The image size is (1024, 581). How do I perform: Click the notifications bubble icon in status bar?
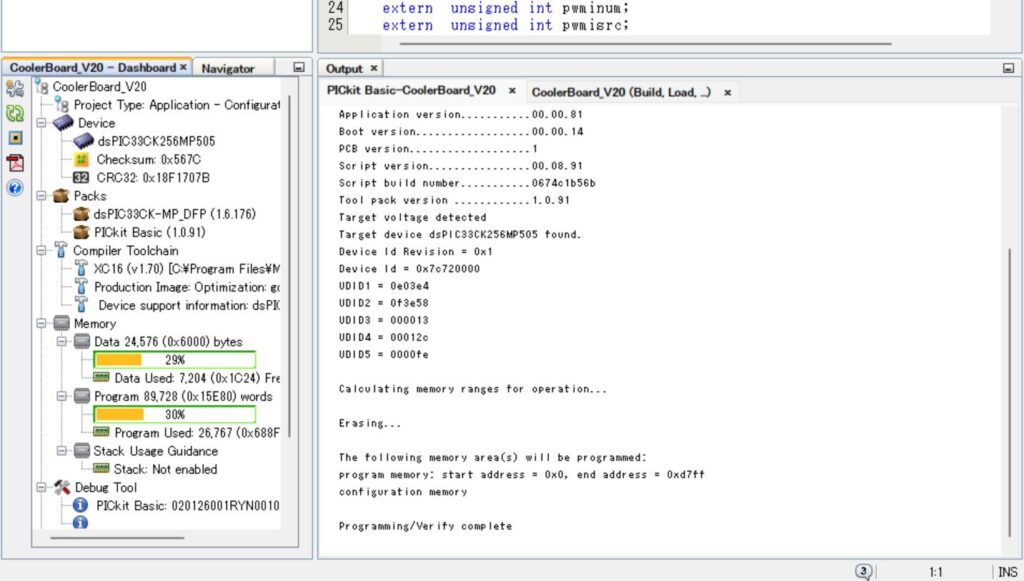863,571
